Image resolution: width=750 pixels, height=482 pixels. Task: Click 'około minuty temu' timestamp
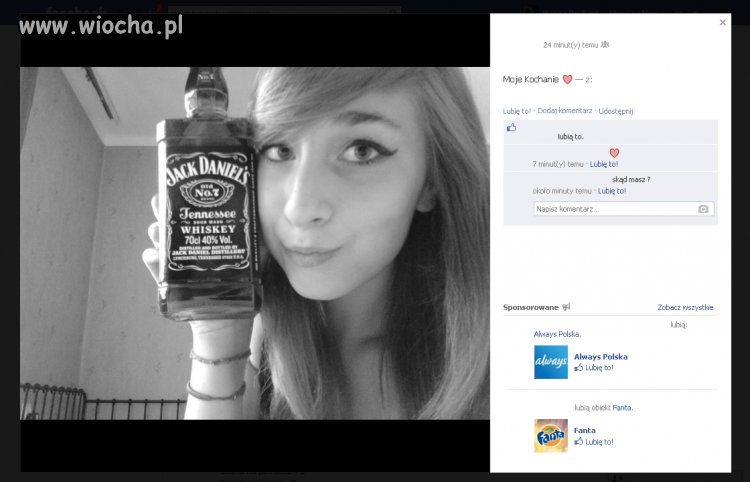tap(562, 191)
